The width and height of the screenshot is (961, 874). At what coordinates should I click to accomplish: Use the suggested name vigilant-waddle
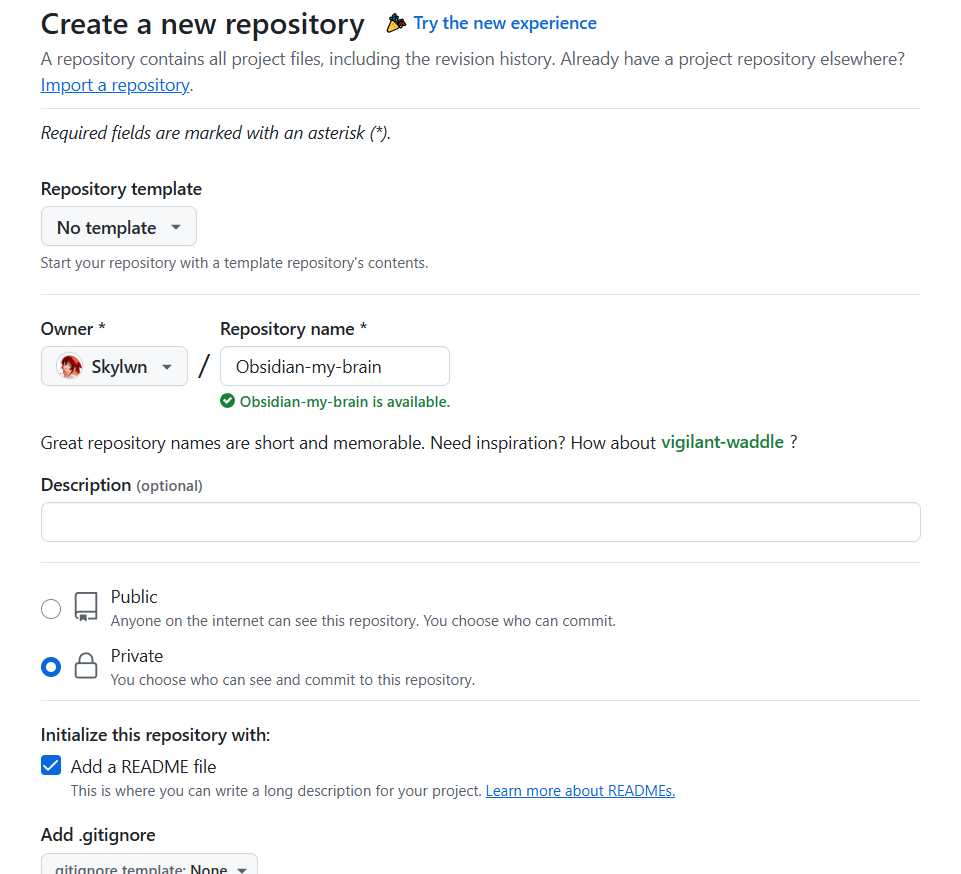[723, 443]
